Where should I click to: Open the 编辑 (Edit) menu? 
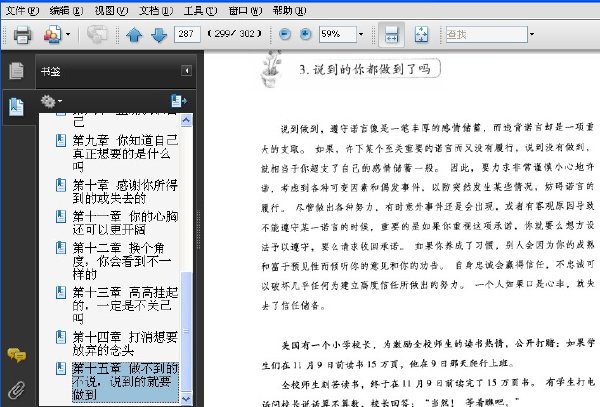66,11
